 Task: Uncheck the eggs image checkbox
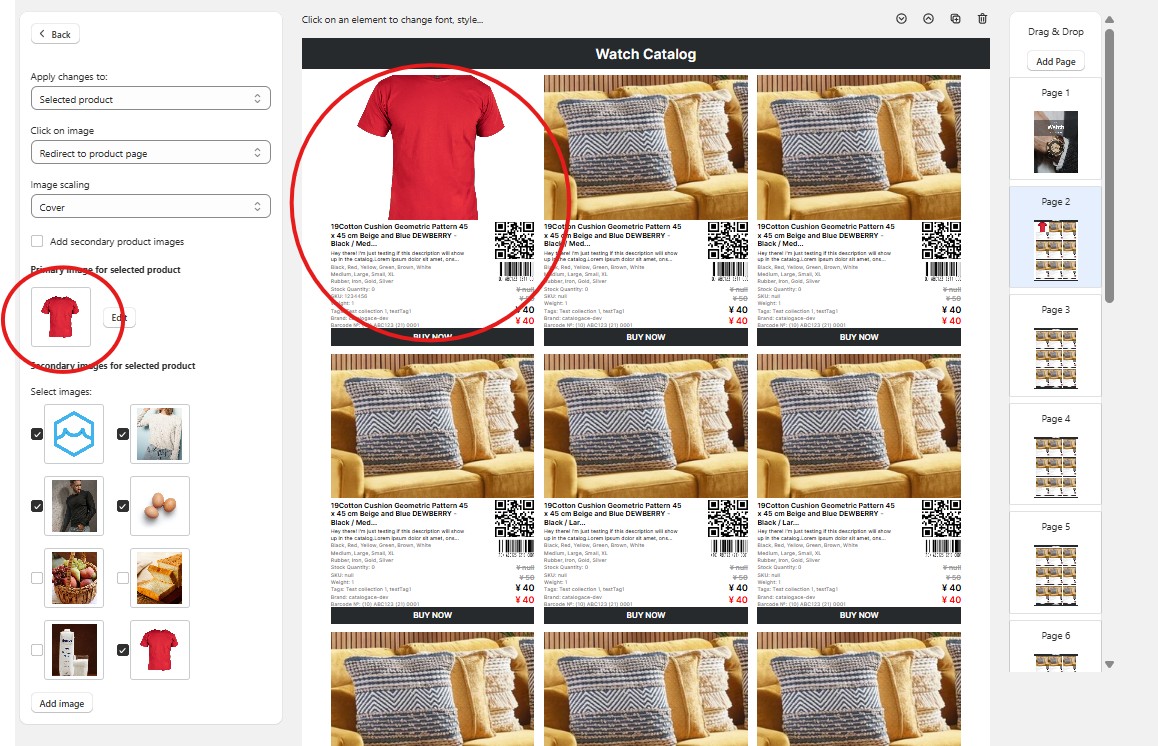coord(123,506)
